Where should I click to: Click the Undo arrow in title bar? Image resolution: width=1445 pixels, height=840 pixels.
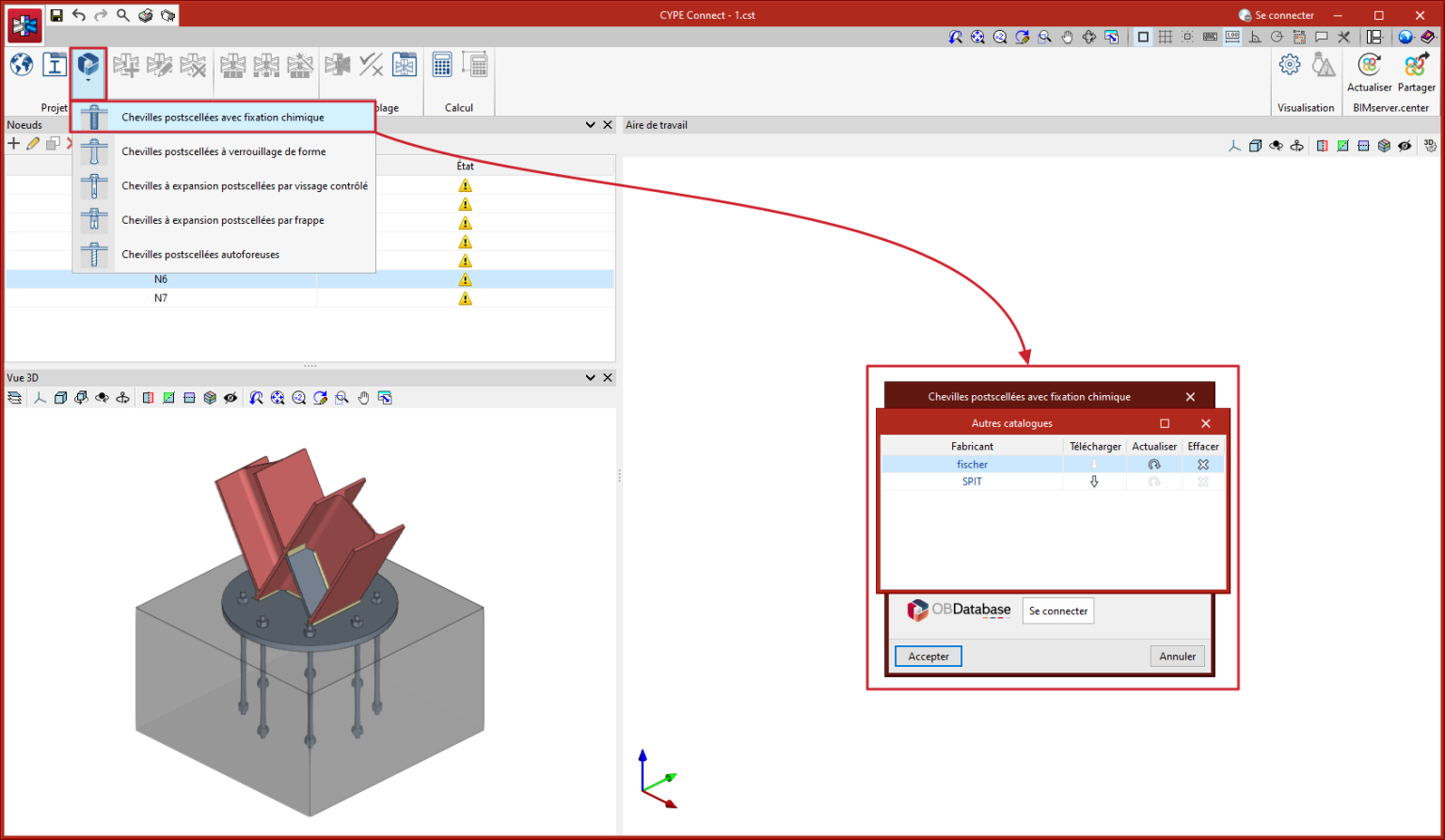click(x=79, y=15)
